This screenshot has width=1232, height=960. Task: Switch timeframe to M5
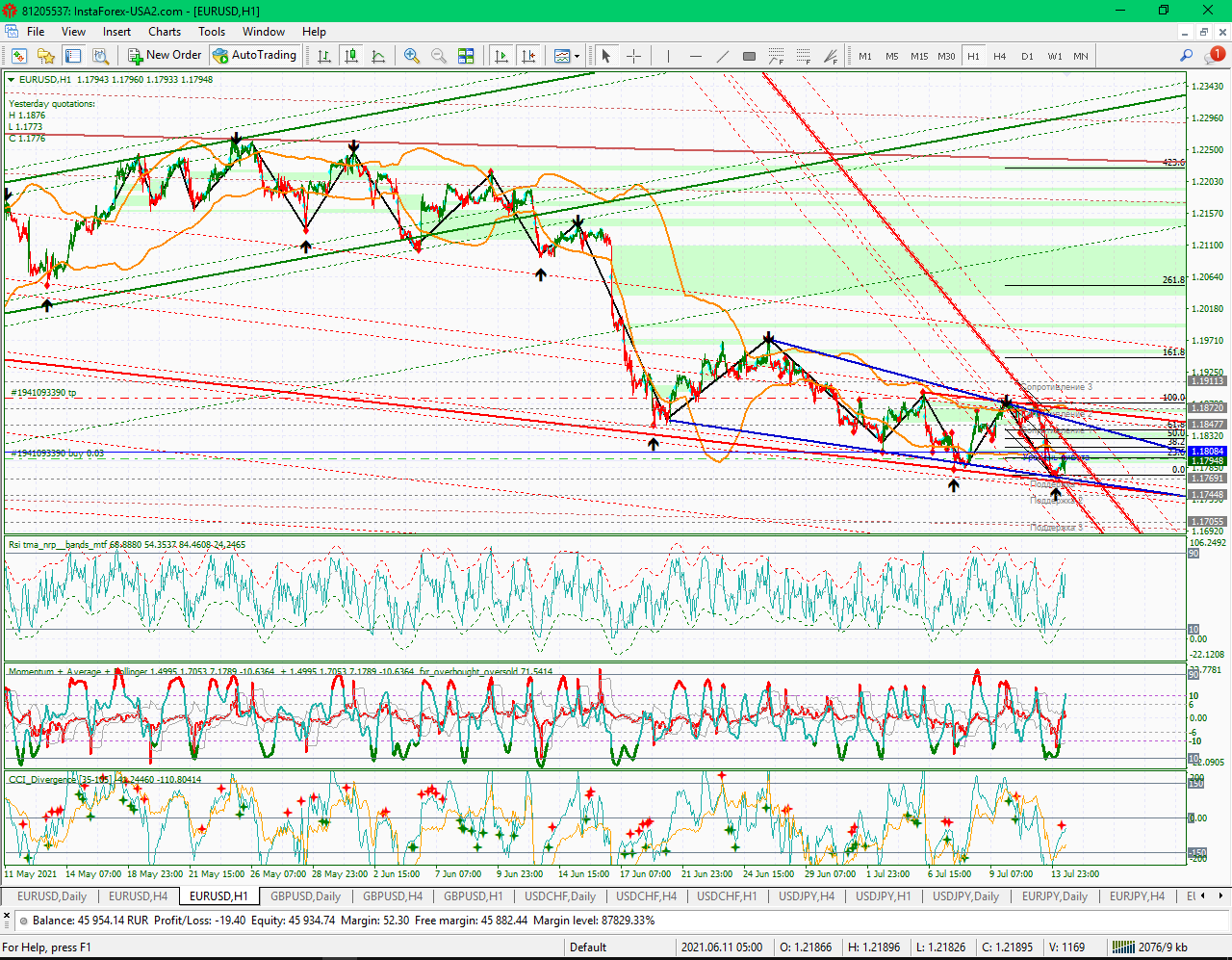892,56
